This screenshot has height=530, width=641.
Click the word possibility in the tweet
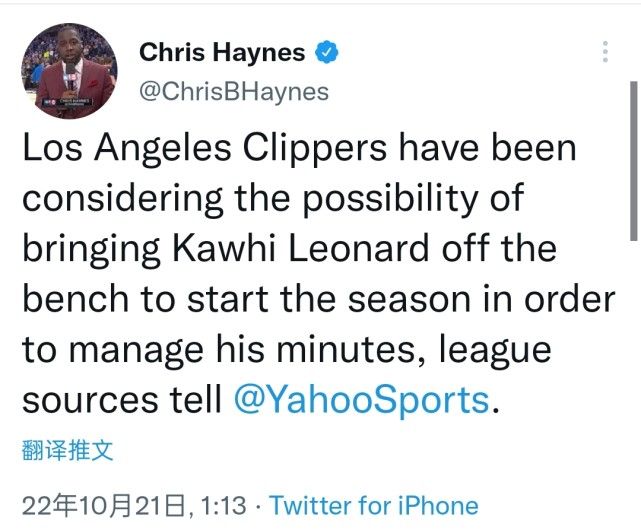390,199
